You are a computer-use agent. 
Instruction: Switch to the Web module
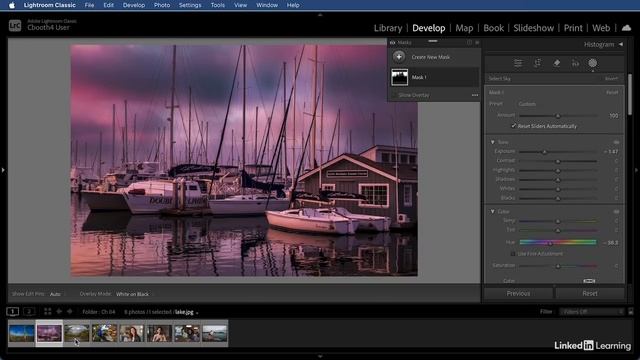tap(601, 28)
